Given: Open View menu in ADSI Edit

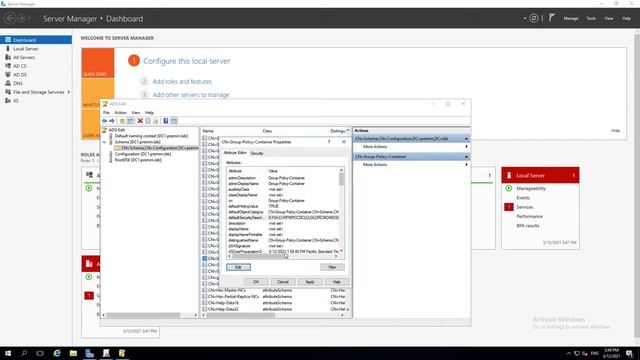Looking at the screenshot, I should pos(136,113).
